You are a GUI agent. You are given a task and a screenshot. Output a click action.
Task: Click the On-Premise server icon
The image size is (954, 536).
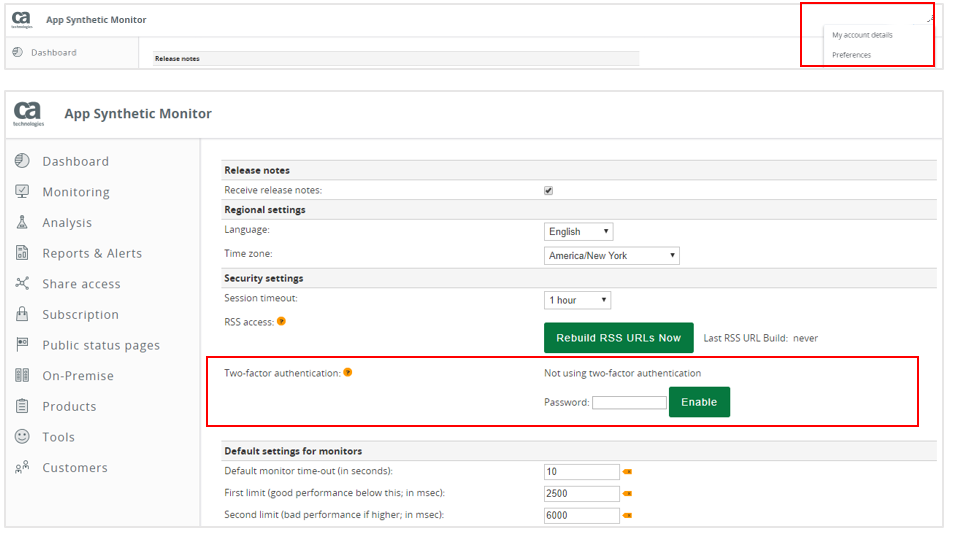tap(22, 375)
